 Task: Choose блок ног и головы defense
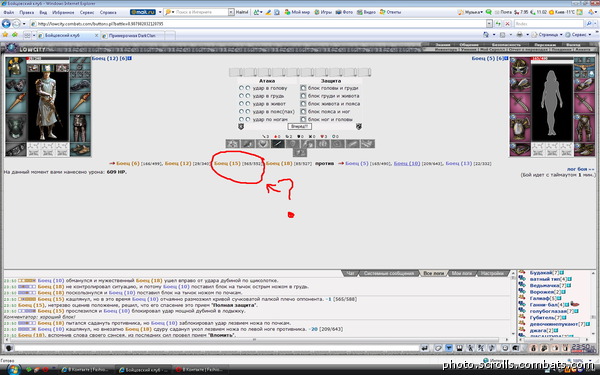pos(303,119)
